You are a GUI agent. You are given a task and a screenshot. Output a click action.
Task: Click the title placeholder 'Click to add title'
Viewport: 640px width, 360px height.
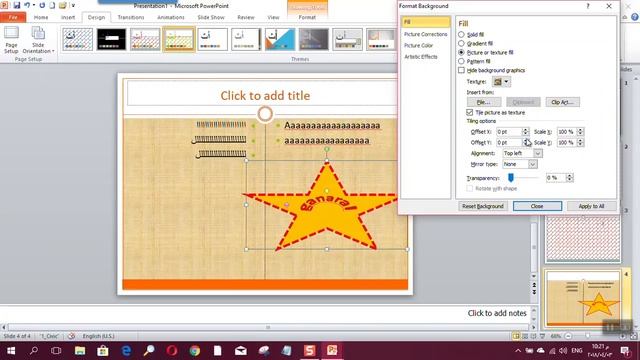click(x=265, y=96)
